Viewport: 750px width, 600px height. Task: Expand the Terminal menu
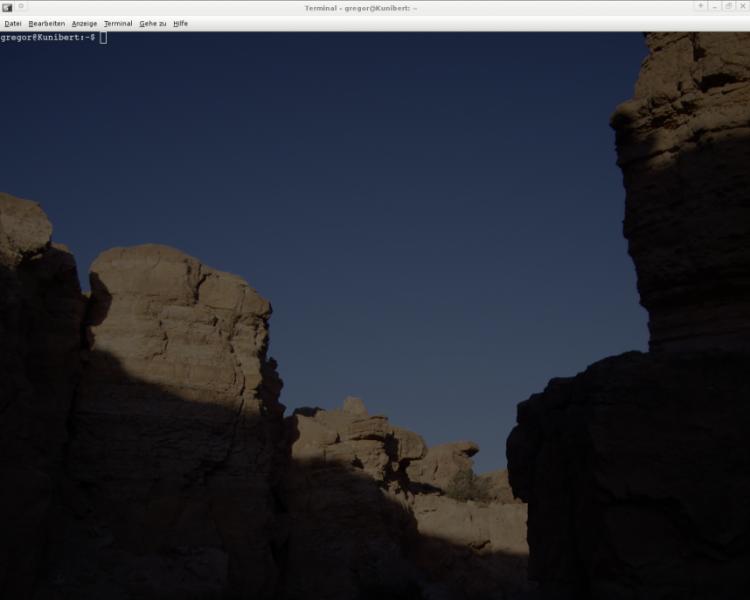(x=118, y=23)
